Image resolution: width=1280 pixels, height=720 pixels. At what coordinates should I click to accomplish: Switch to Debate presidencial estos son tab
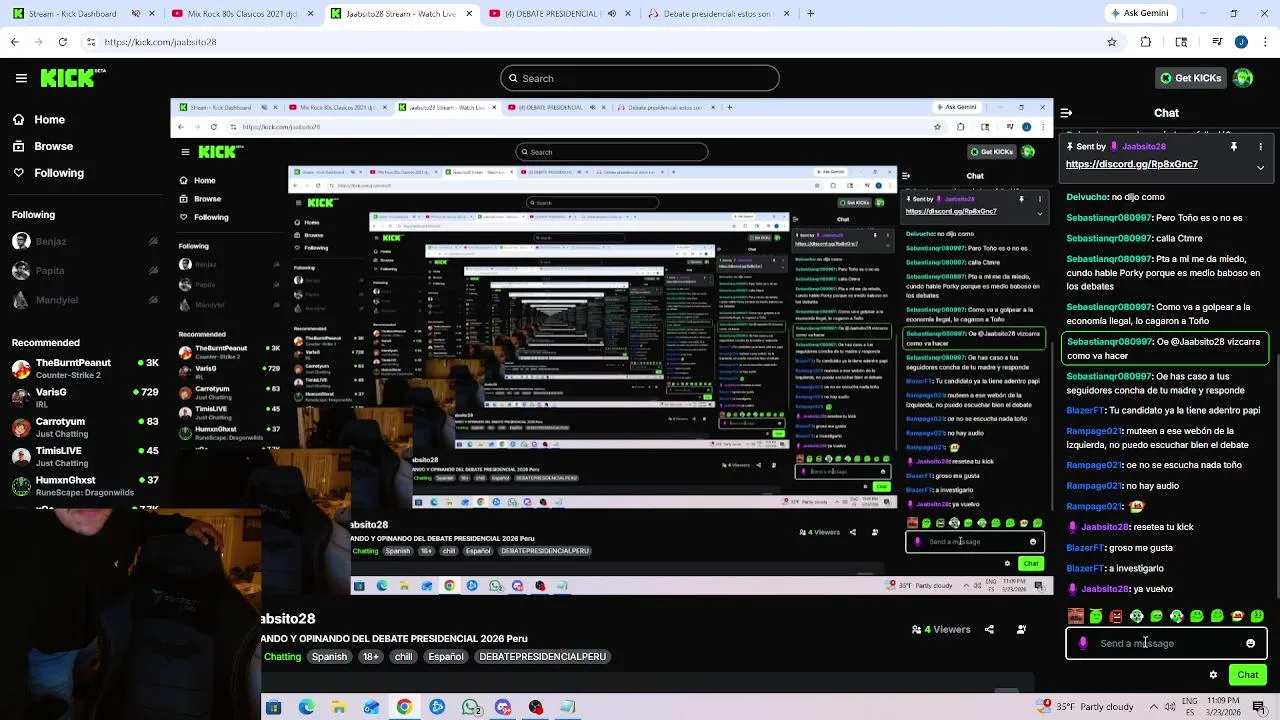pos(717,14)
